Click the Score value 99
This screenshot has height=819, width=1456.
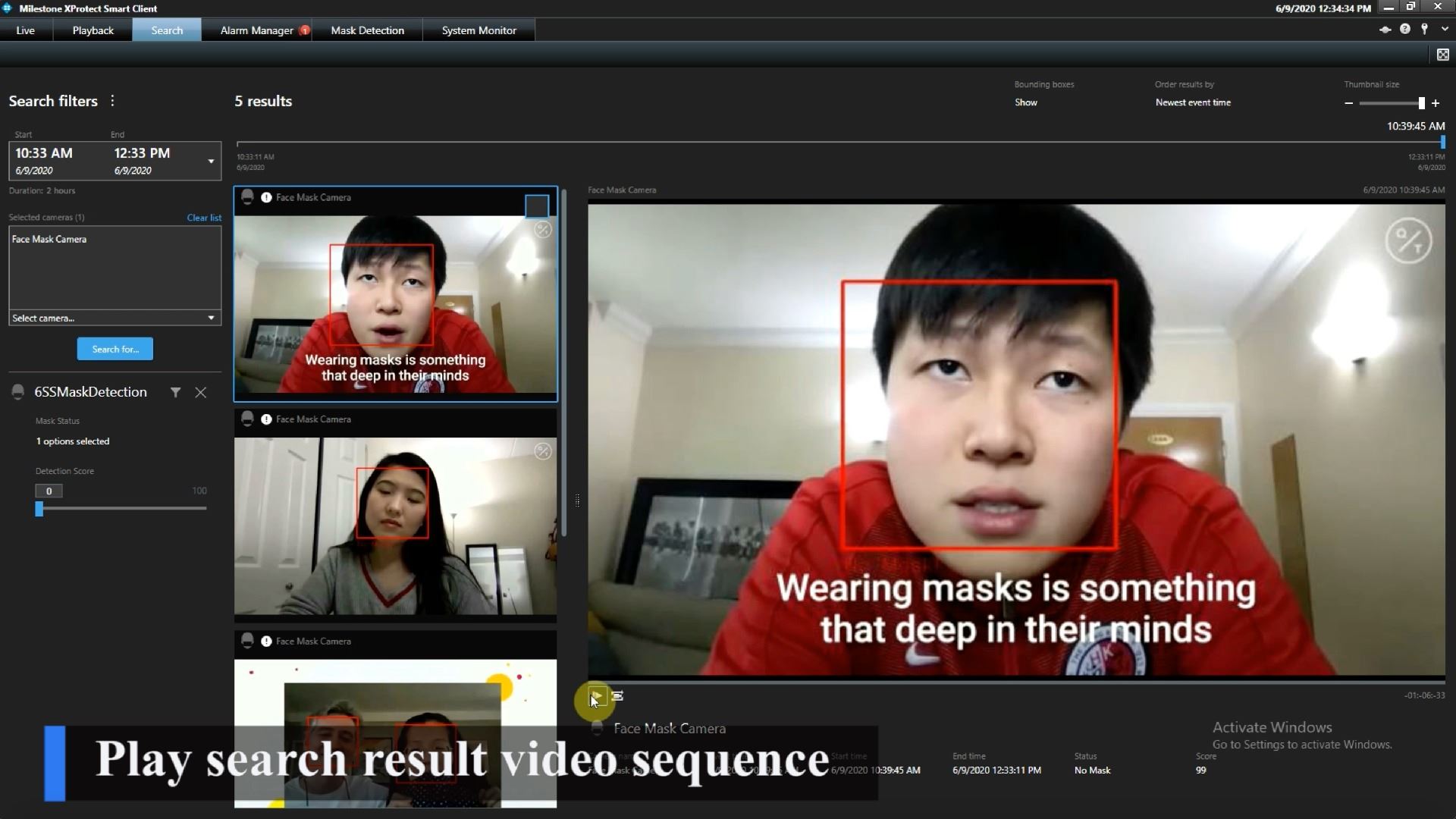pos(1200,770)
